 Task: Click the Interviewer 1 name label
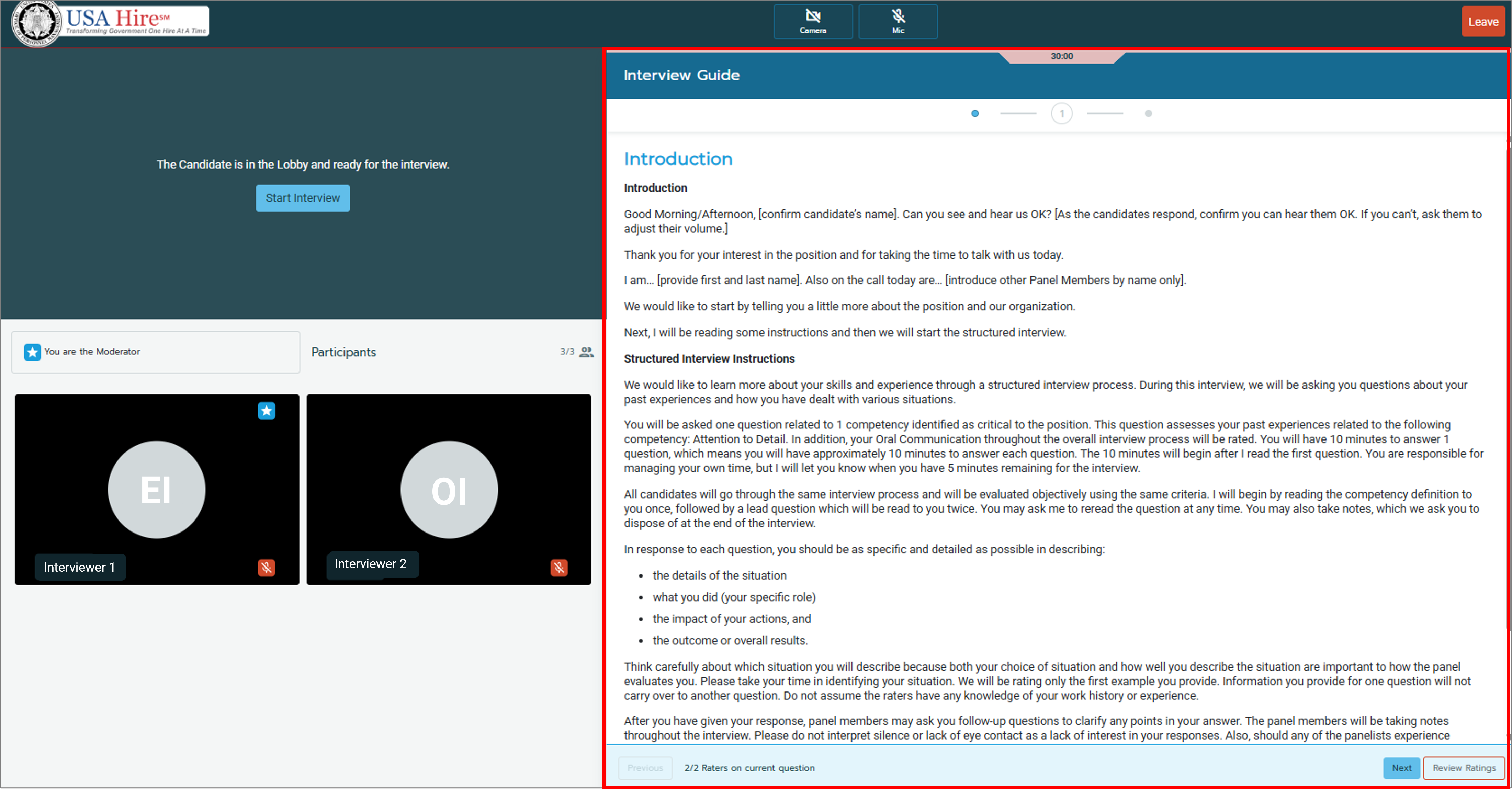[80, 567]
